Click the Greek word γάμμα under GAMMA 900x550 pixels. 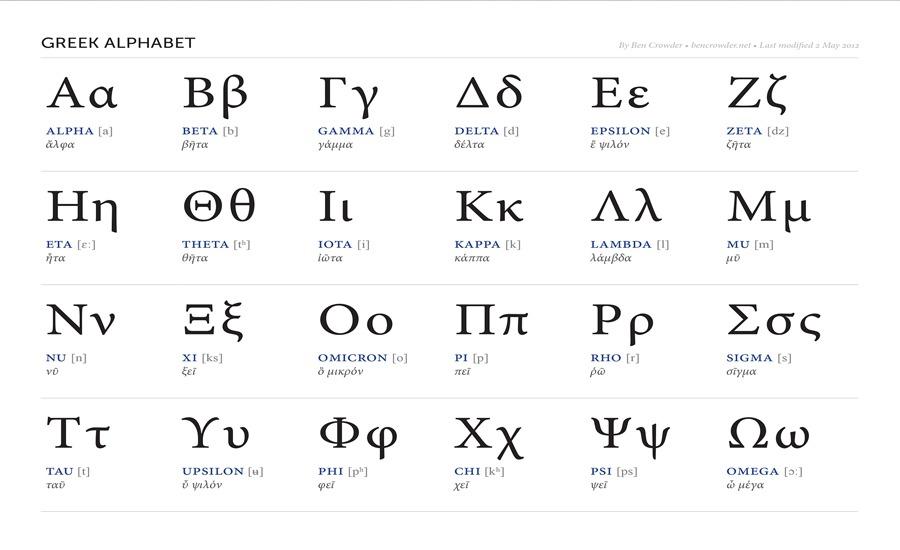[x=335, y=145]
